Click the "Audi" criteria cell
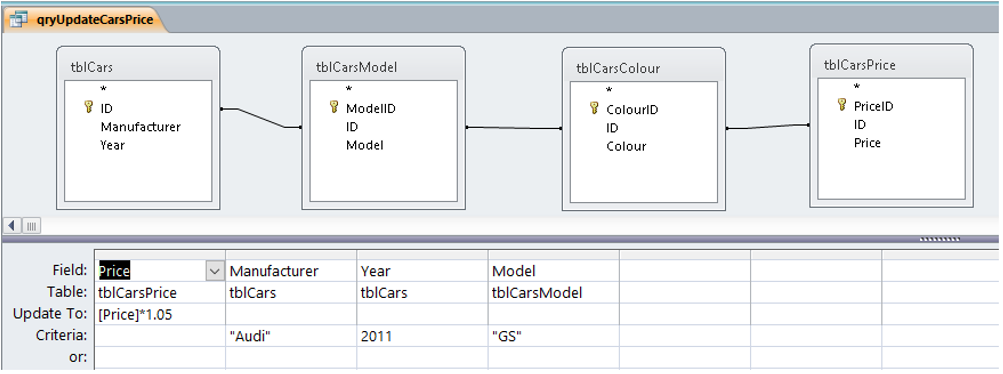This screenshot has height=374, width=1003. coord(291,335)
